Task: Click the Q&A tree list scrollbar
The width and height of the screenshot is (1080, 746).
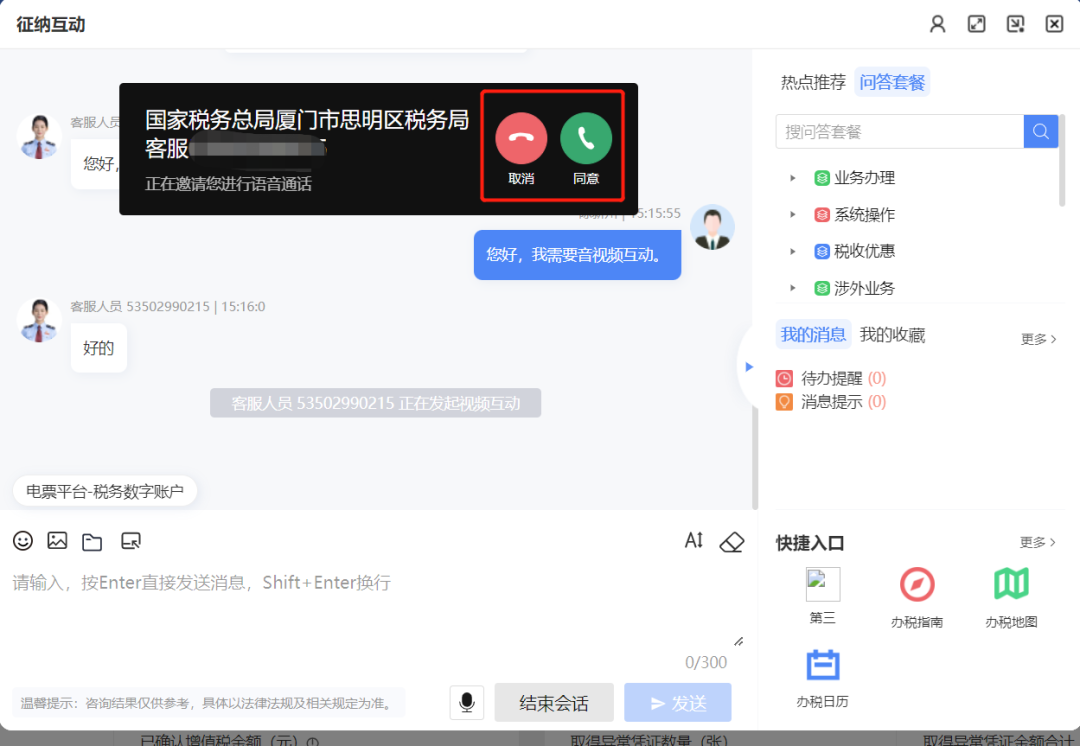Action: click(1061, 160)
